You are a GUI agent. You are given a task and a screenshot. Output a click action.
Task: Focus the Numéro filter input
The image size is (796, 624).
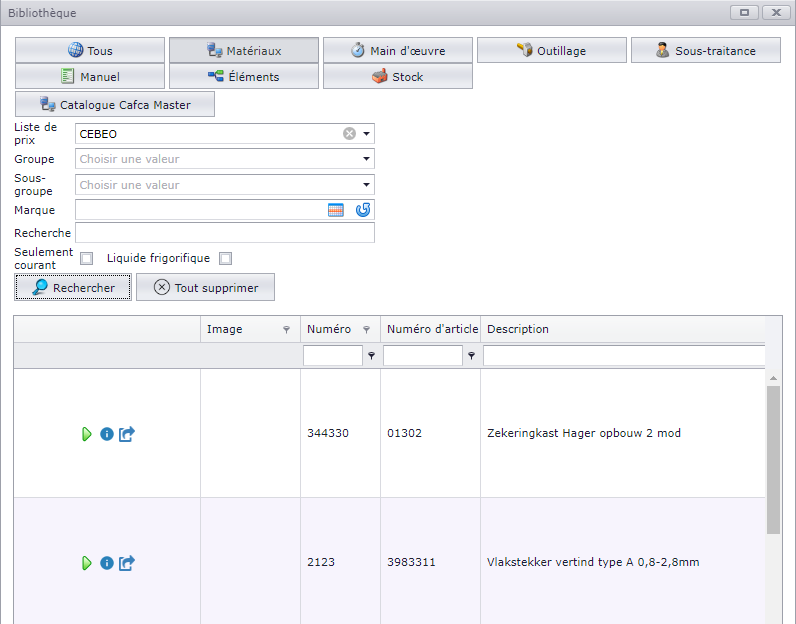pyautogui.click(x=333, y=355)
